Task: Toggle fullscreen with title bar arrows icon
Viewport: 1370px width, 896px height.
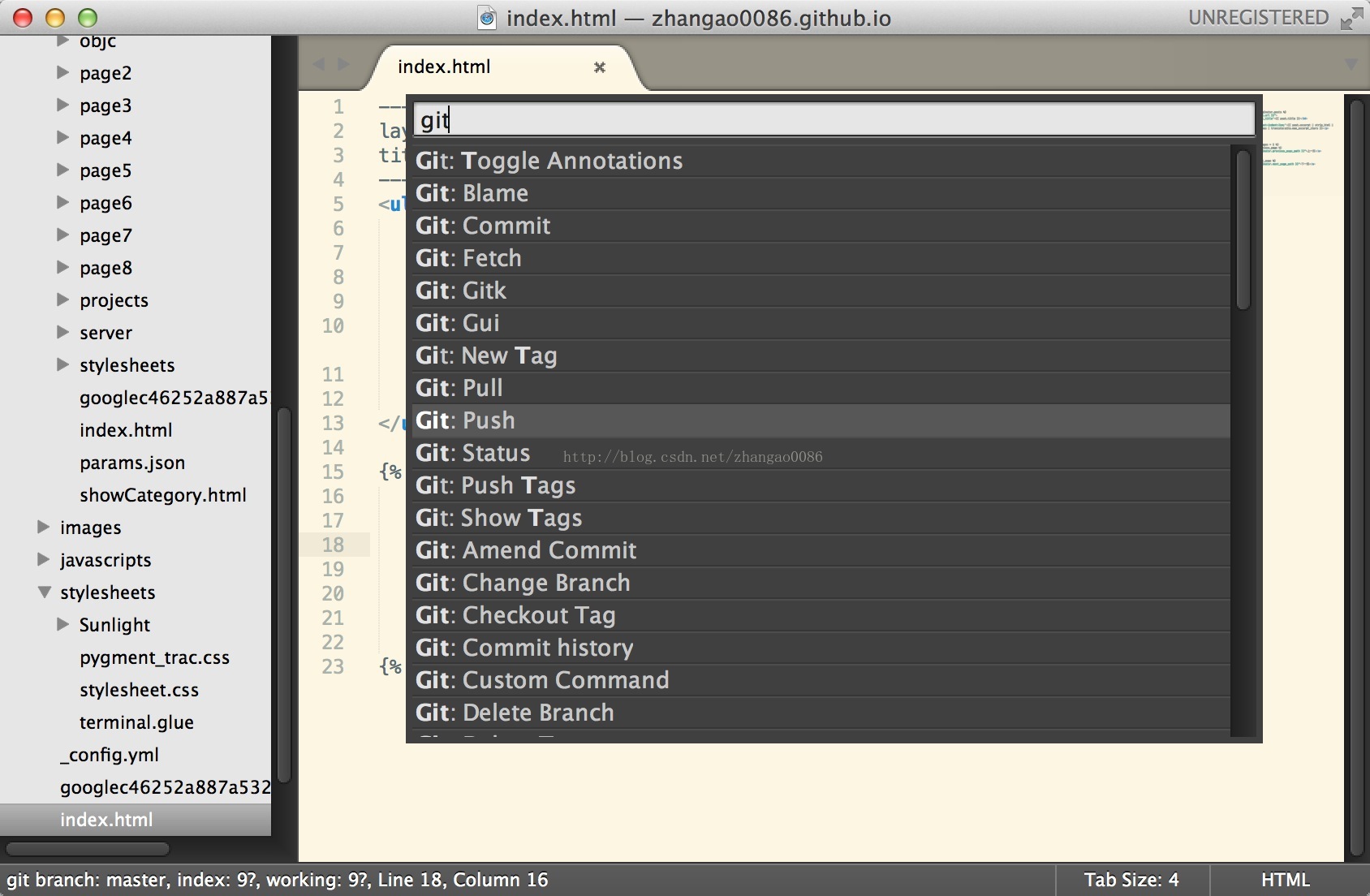Action: point(1351,18)
